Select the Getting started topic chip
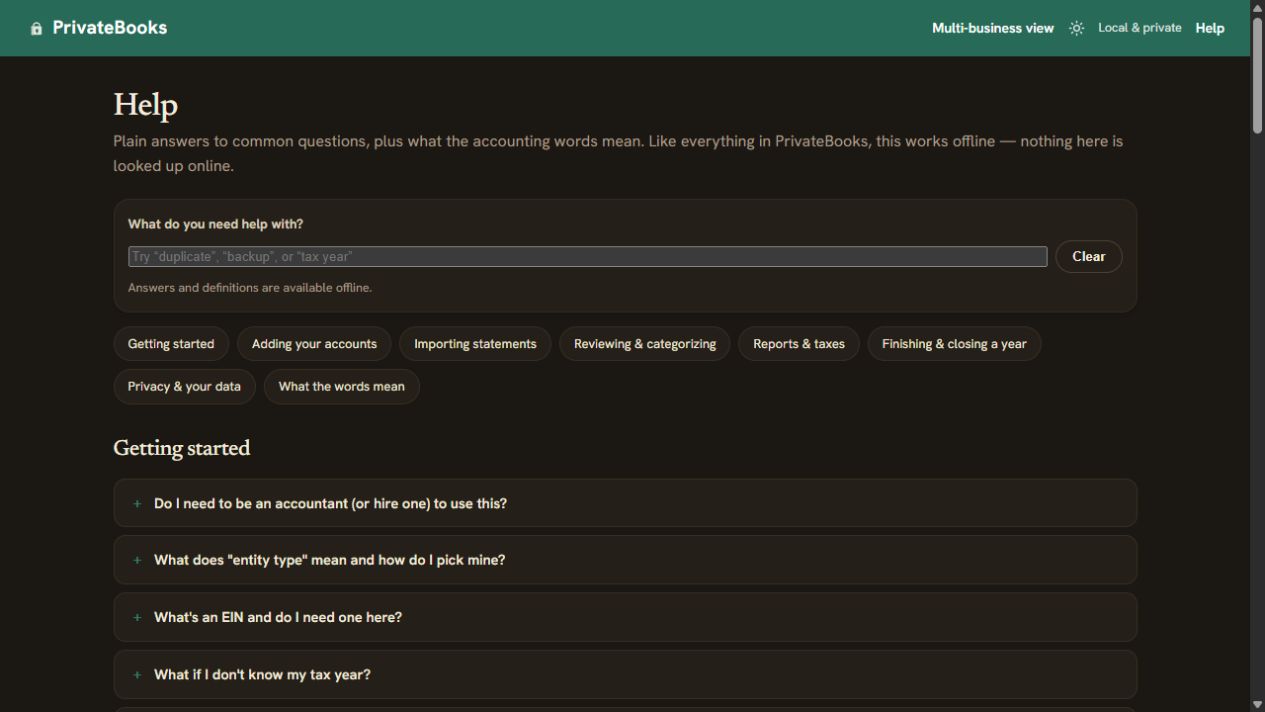The height and width of the screenshot is (712, 1265). (171, 344)
